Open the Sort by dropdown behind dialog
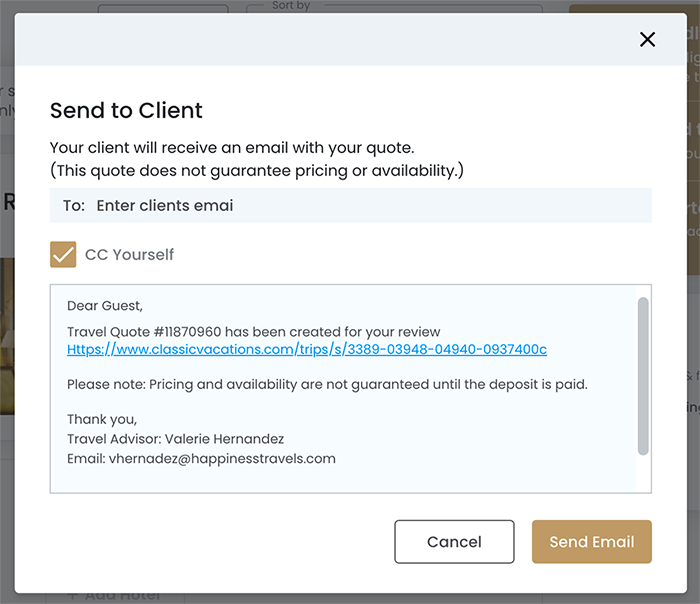This screenshot has height=604, width=700. (x=393, y=9)
